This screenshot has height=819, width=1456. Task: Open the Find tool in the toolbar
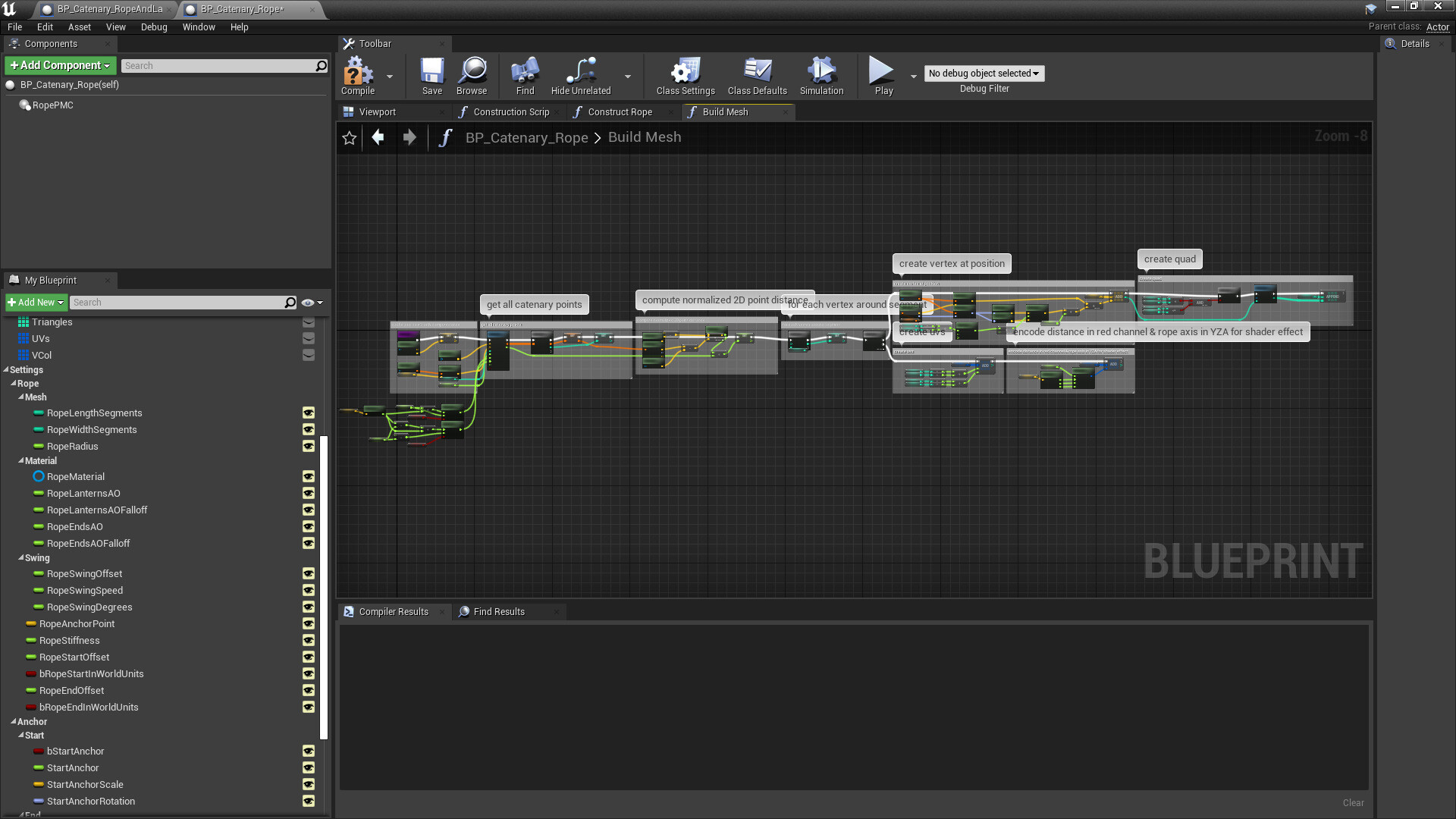pos(524,75)
